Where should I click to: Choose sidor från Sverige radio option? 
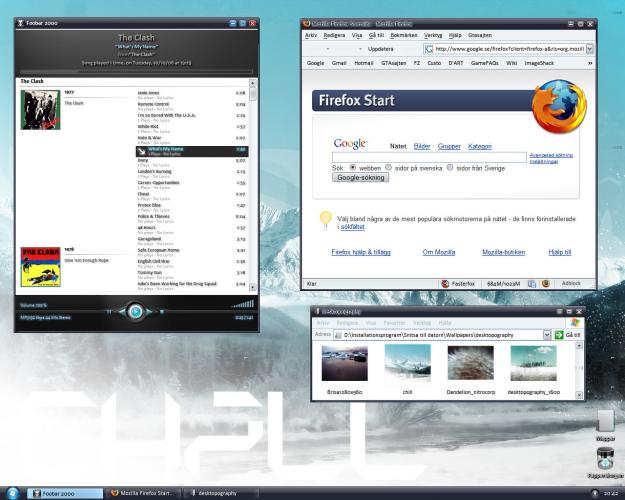click(x=450, y=168)
